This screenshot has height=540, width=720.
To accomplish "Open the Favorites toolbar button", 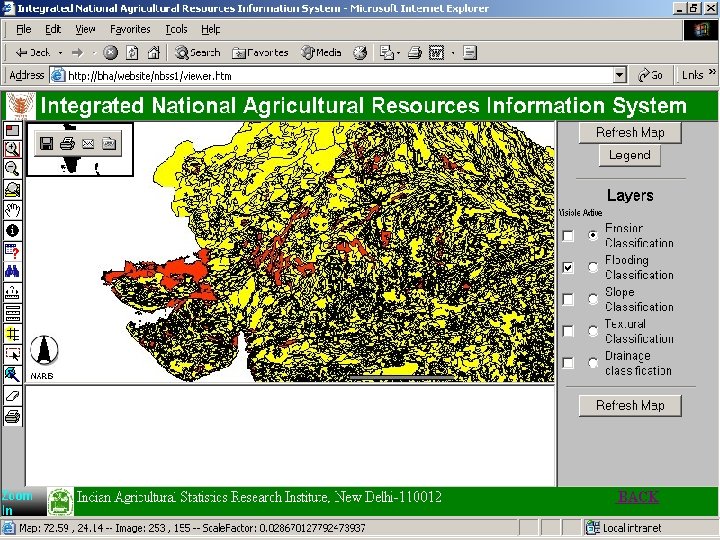I will pos(260,53).
